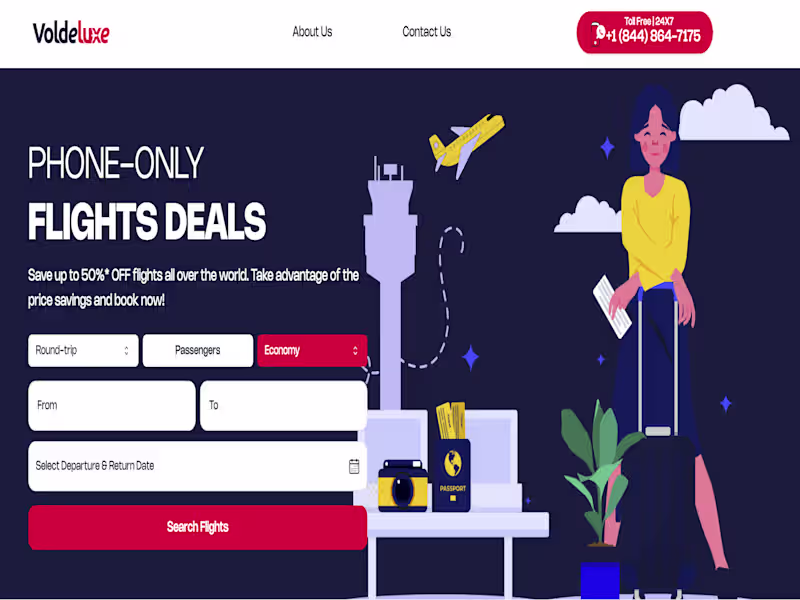Click the passport illustration
The width and height of the screenshot is (800, 600).
pos(452,474)
